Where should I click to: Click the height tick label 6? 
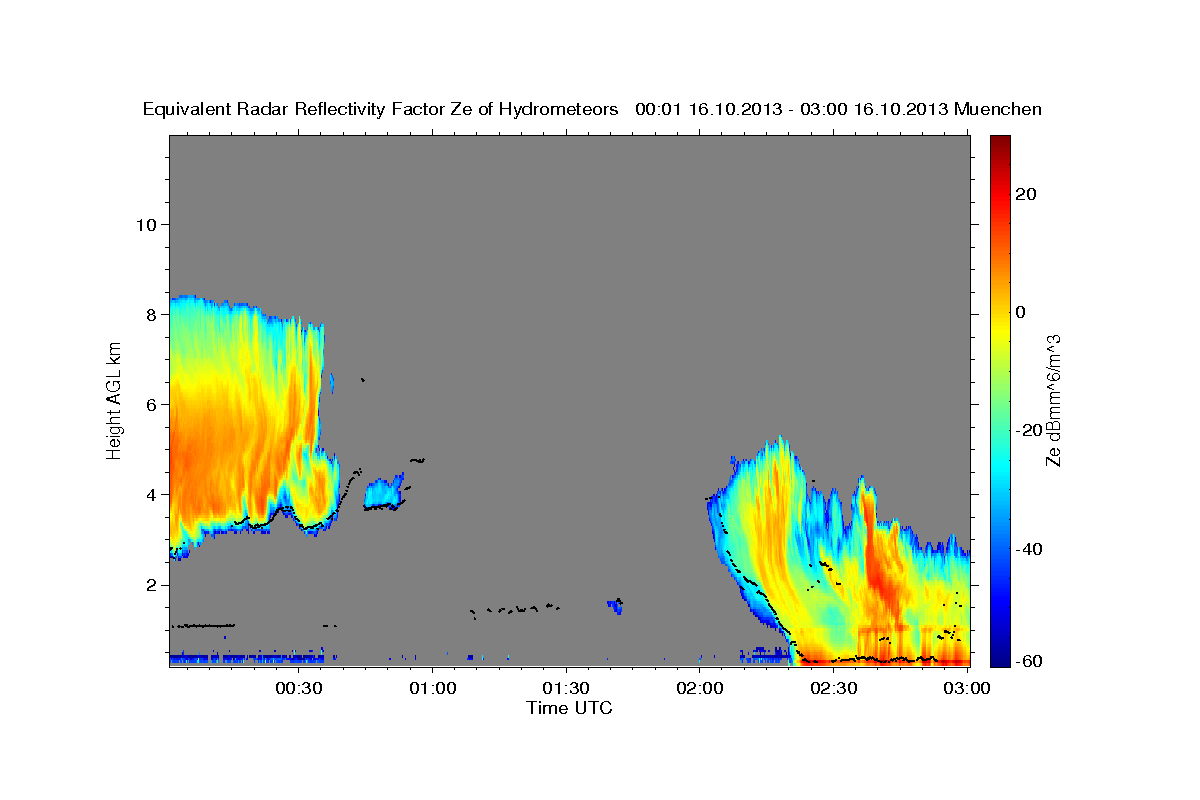(150, 404)
